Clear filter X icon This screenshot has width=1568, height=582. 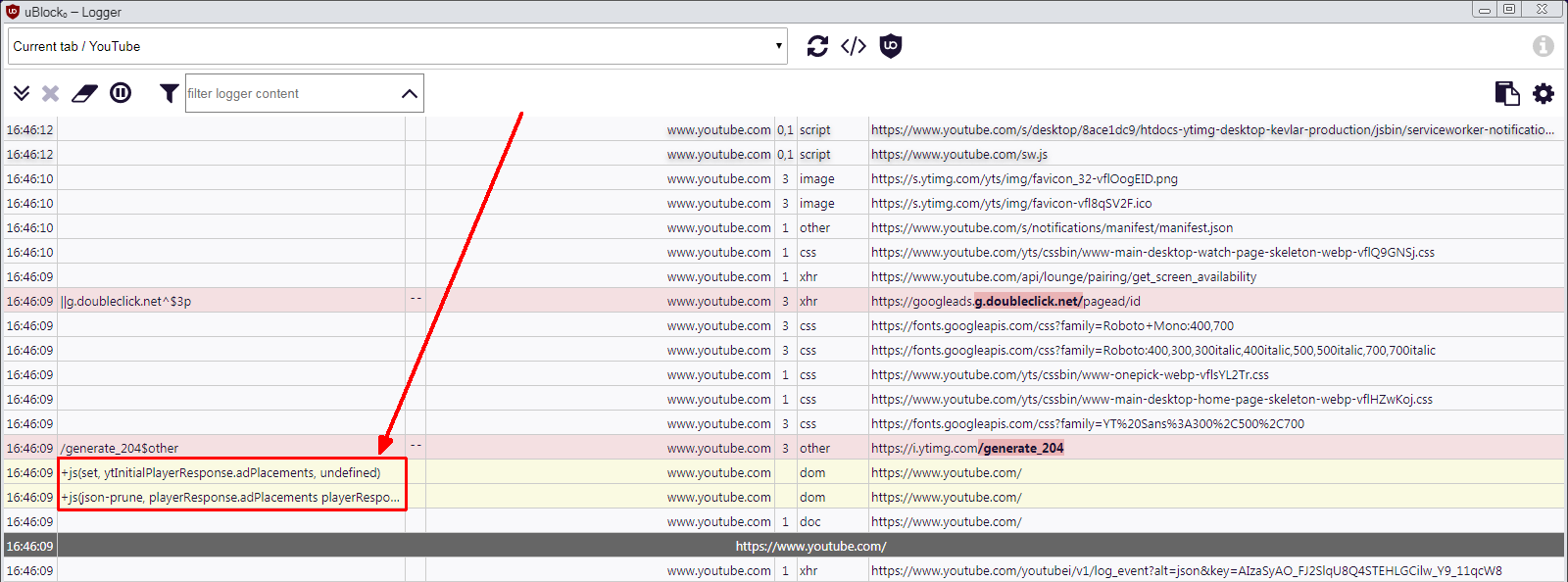(51, 93)
